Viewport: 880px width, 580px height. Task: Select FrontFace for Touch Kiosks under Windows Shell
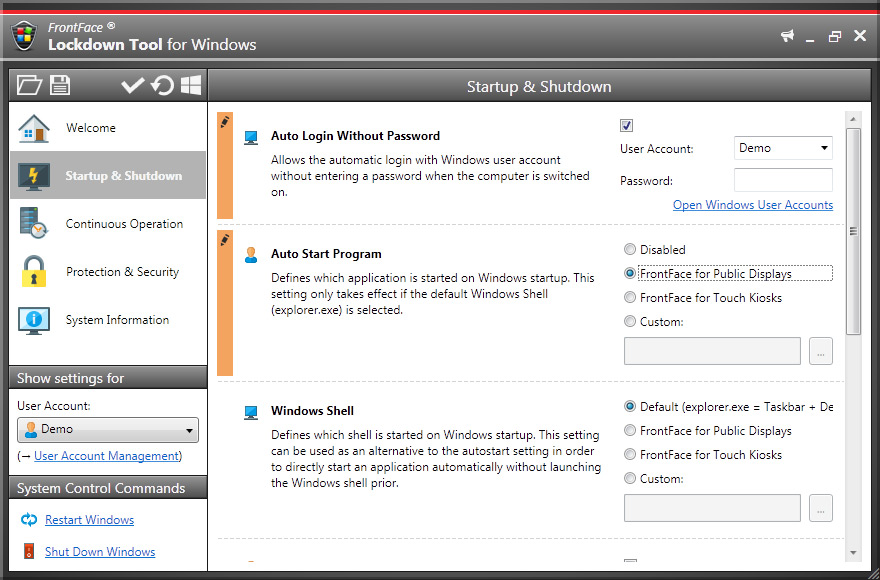coord(630,455)
